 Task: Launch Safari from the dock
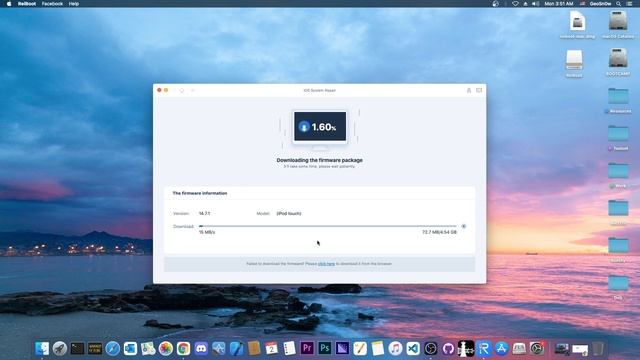click(113, 348)
